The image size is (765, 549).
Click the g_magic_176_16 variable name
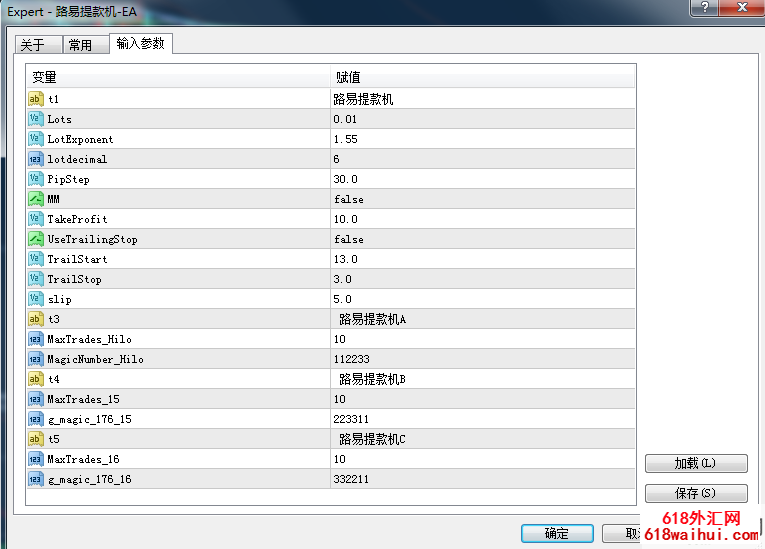point(90,479)
